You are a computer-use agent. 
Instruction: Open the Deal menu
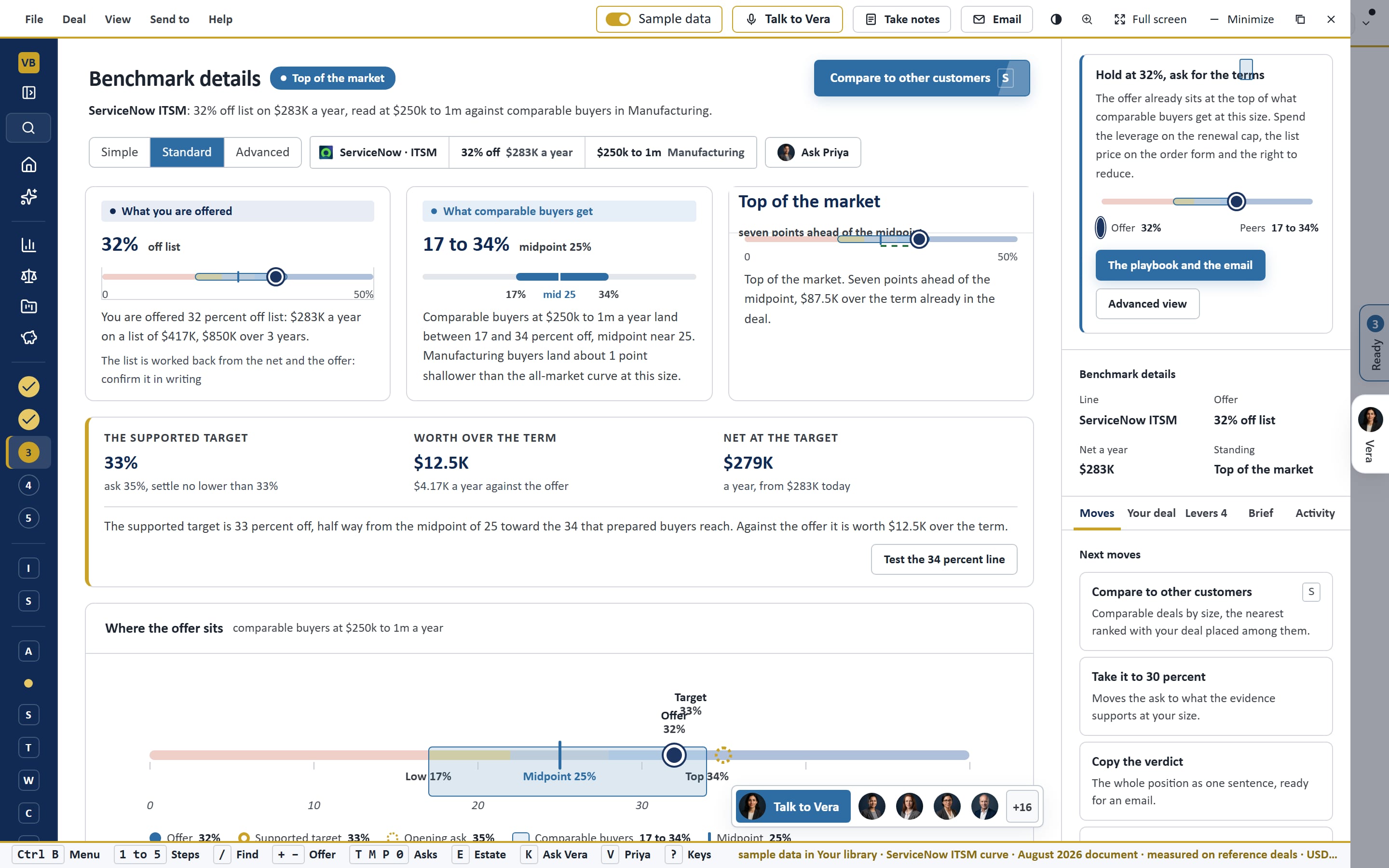[x=74, y=19]
